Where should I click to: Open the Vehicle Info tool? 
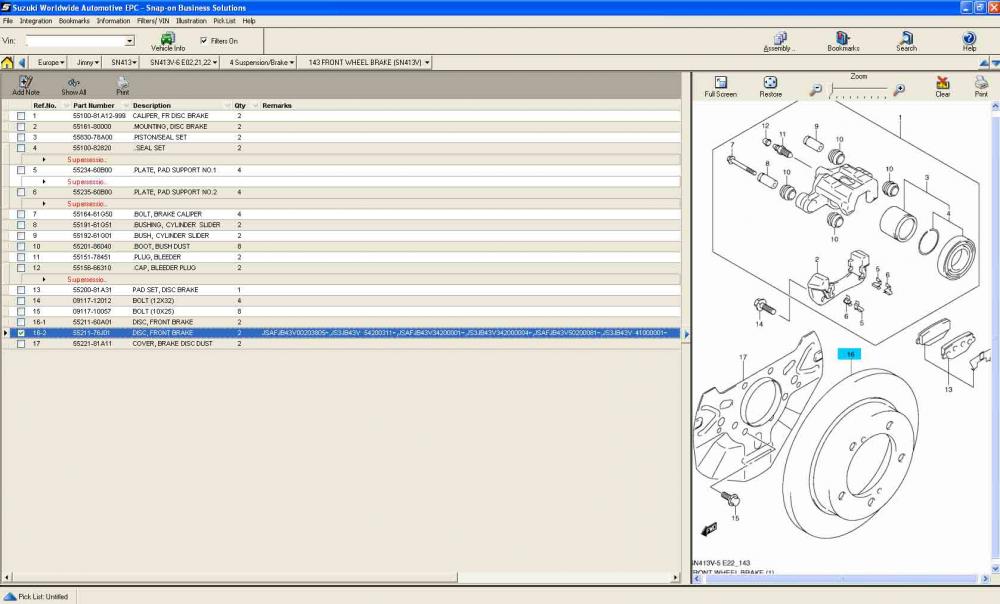167,40
